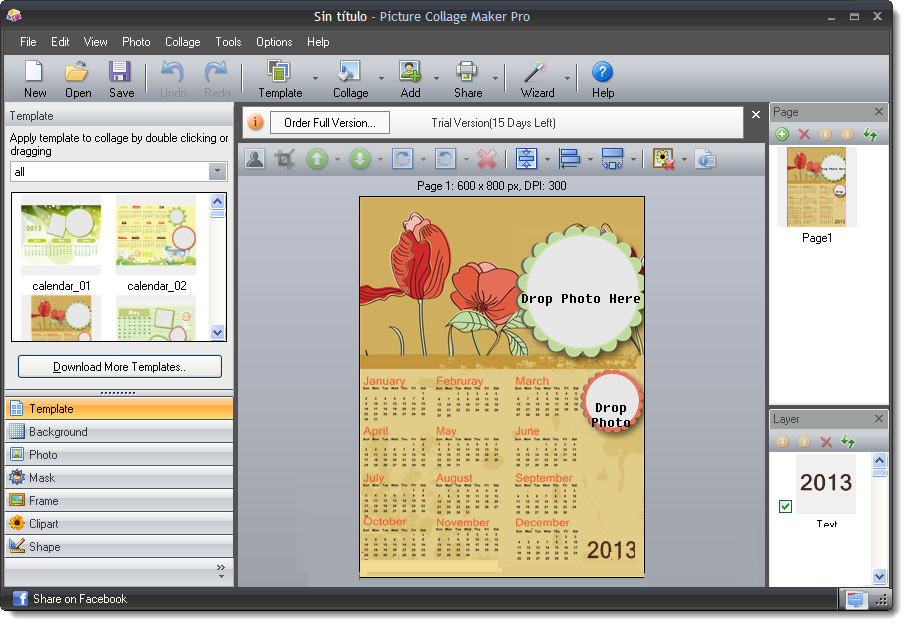Switch to the Background sidebar section
Screen dimensions: 908x626
pos(119,431)
